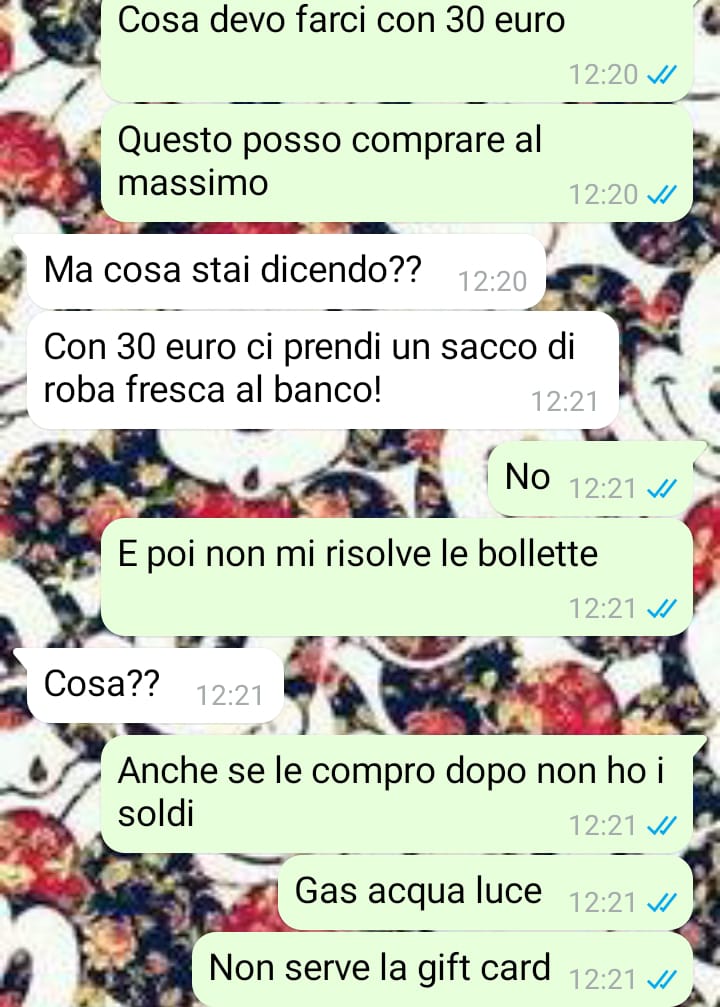This screenshot has width=720, height=1007.
Task: Tap read-receipt ticks on 'Cosa devo farci' message
Action: pos(662,76)
